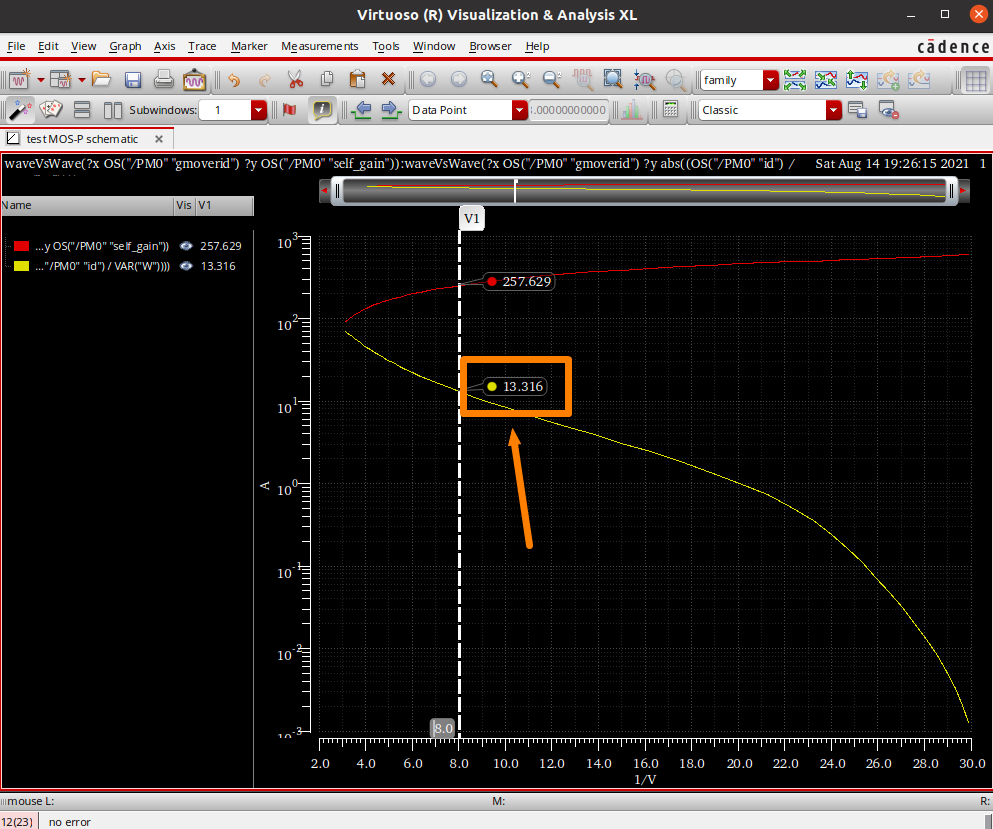Copy the selected object
Viewport: 993px width, 829px height.
pyautogui.click(x=327, y=80)
